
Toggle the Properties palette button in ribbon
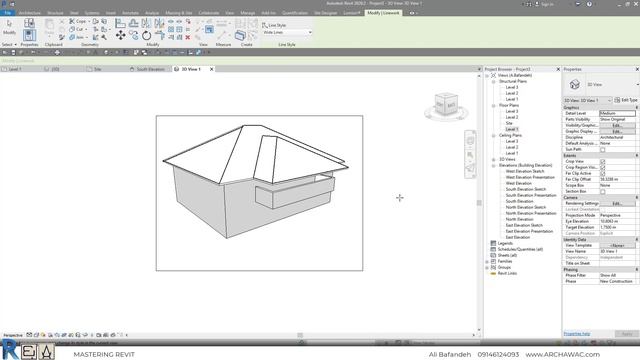click(x=29, y=35)
